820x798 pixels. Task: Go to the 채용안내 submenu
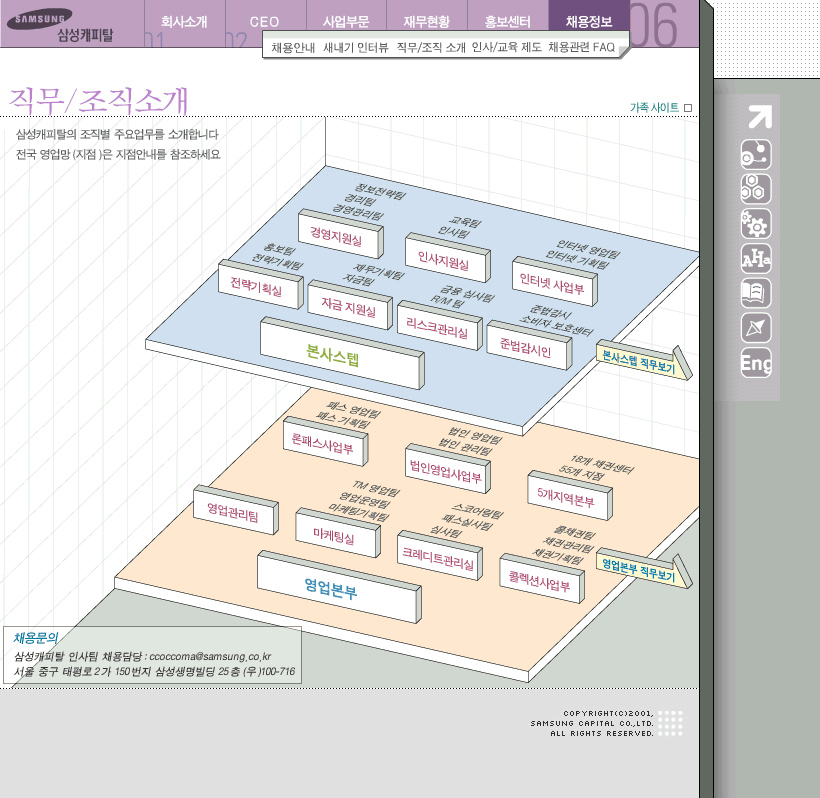[293, 48]
